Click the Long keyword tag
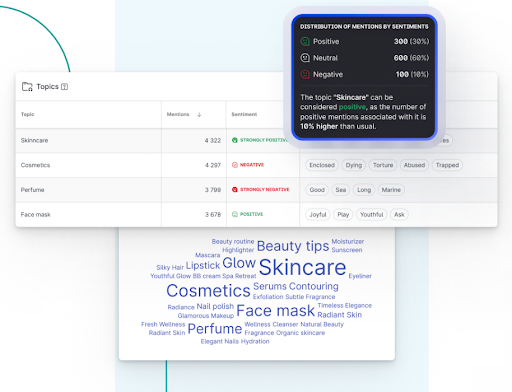Screen dimensions: 512x392 pyautogui.click(x=364, y=190)
